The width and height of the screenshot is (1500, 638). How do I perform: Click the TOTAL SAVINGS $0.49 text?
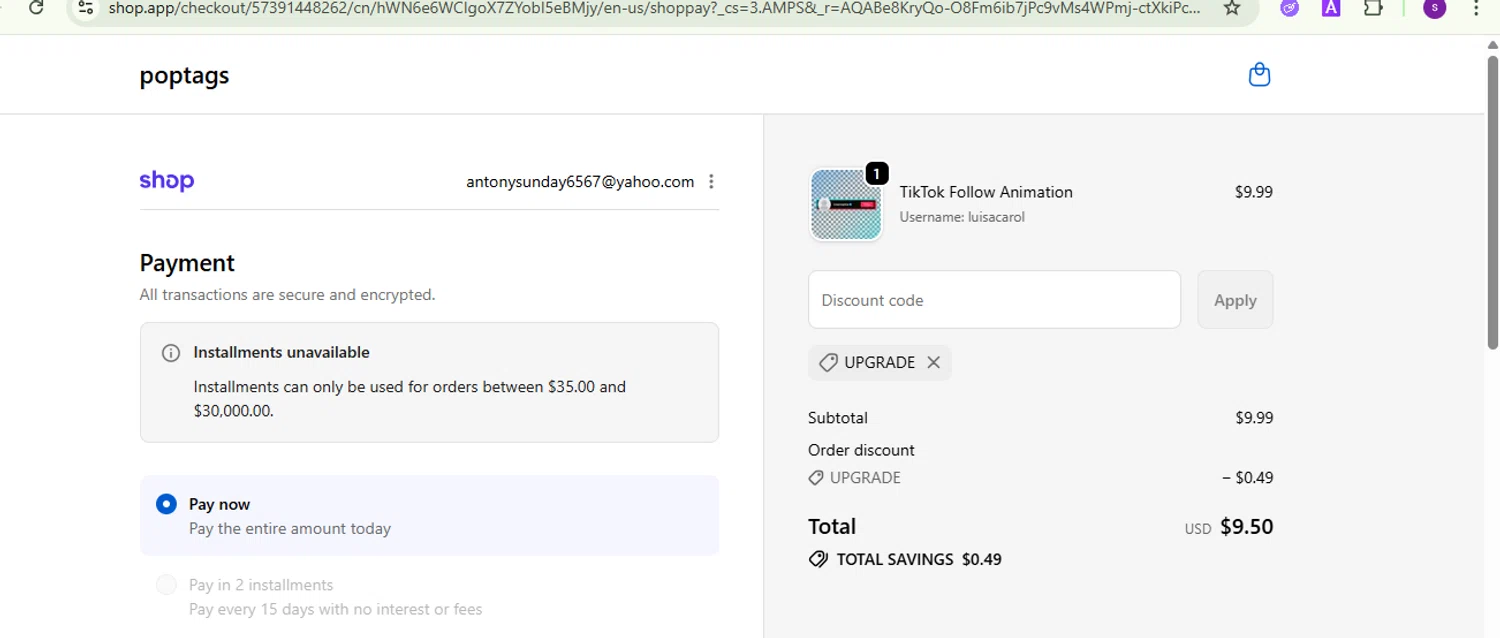tap(919, 560)
